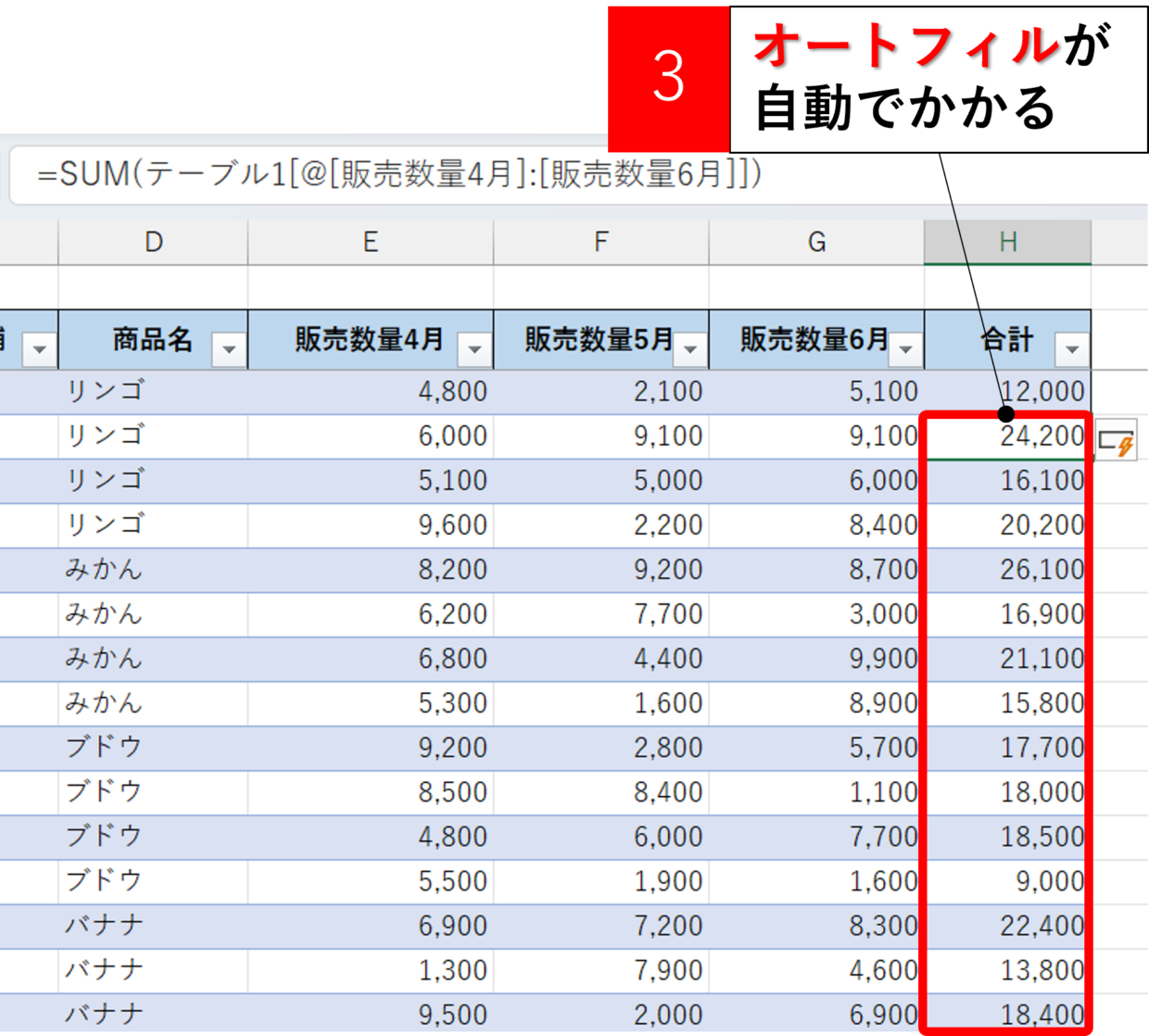Click May value 8,400
This screenshot has height=1036, width=1149.
pyautogui.click(x=601, y=792)
